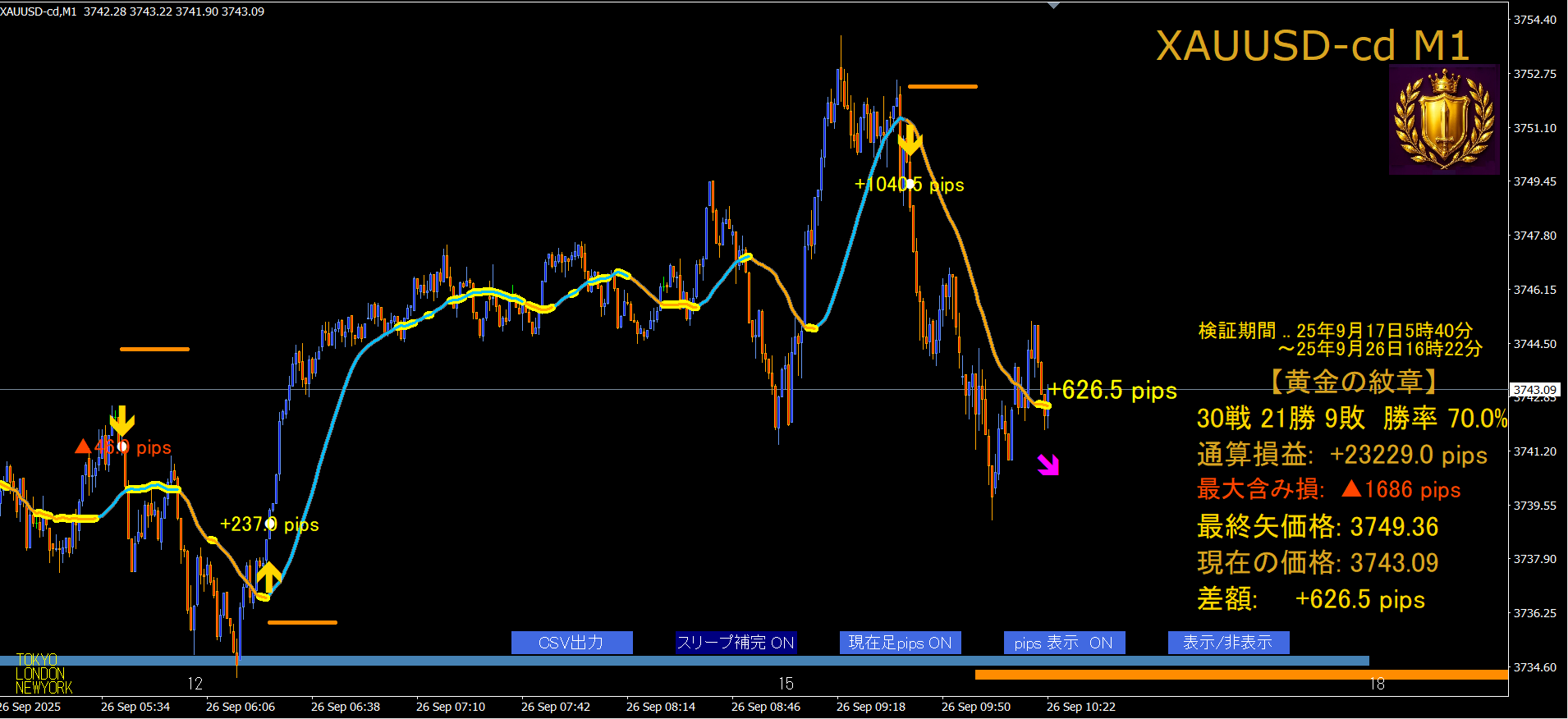1568x719 pixels.
Task: Select the orange line below the chart low
Action: [x=302, y=622]
